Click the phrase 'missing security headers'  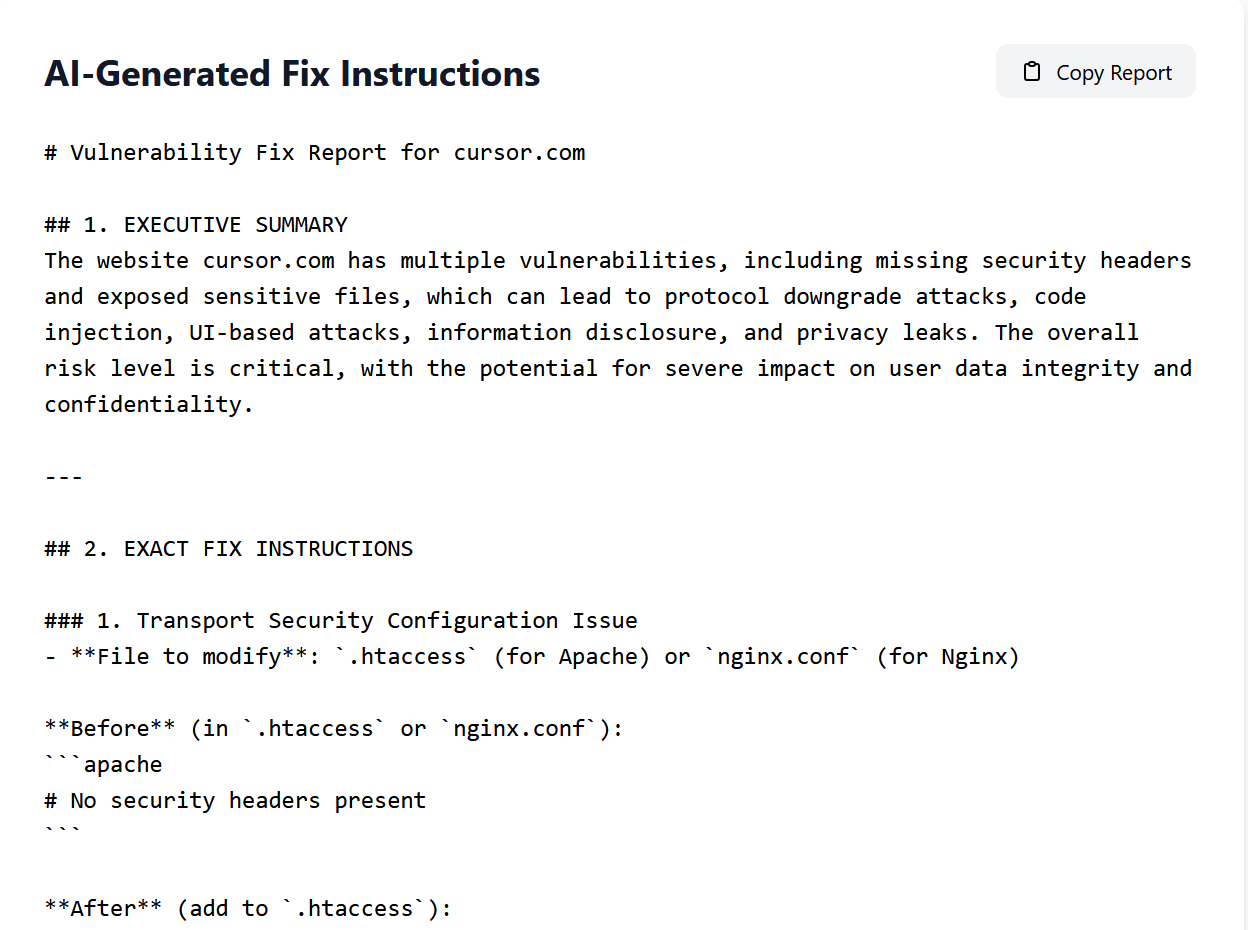pyautogui.click(x=1033, y=261)
